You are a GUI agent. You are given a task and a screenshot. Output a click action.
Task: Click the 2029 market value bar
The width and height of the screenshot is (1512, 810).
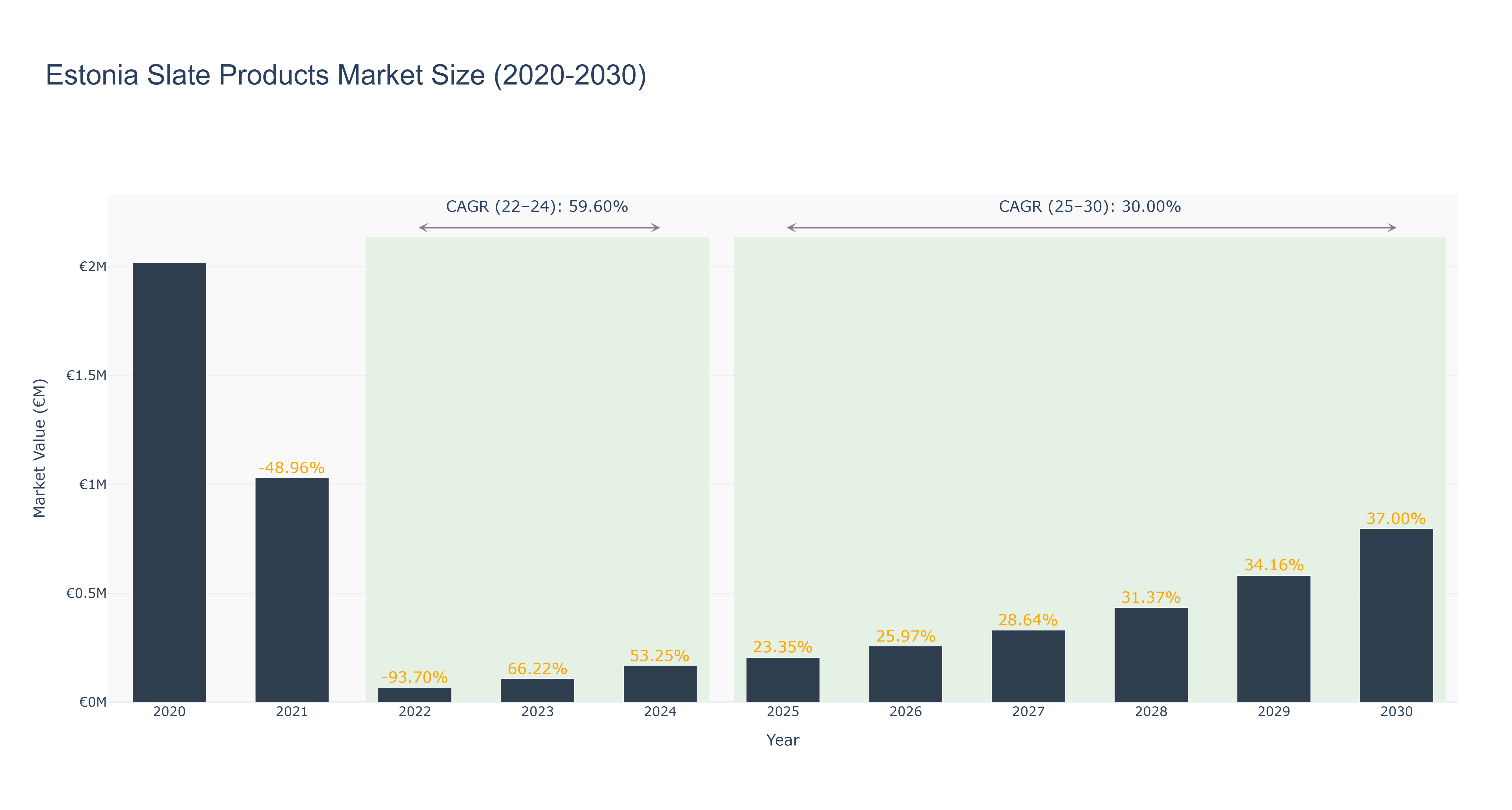pos(1273,639)
